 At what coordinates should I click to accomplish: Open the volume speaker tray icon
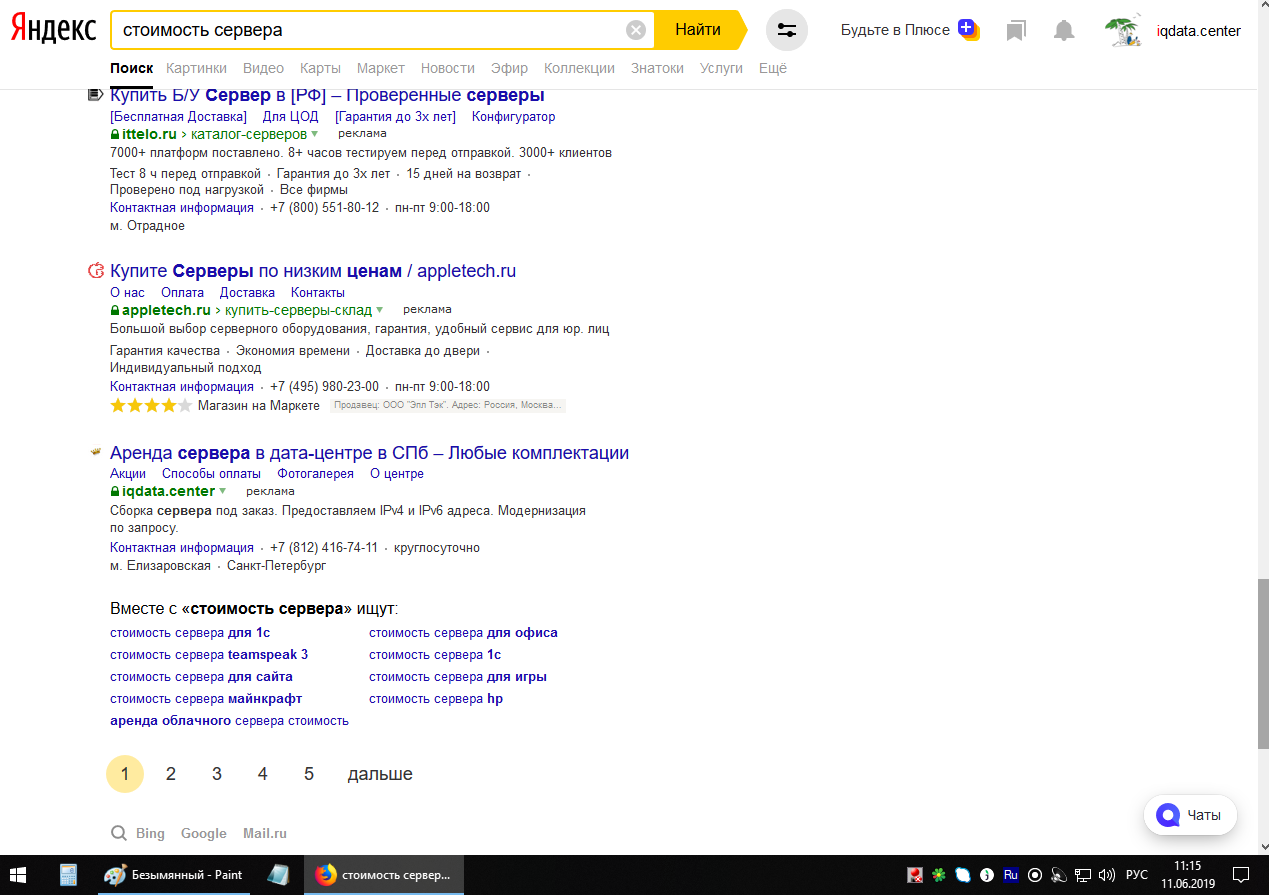(x=1106, y=875)
